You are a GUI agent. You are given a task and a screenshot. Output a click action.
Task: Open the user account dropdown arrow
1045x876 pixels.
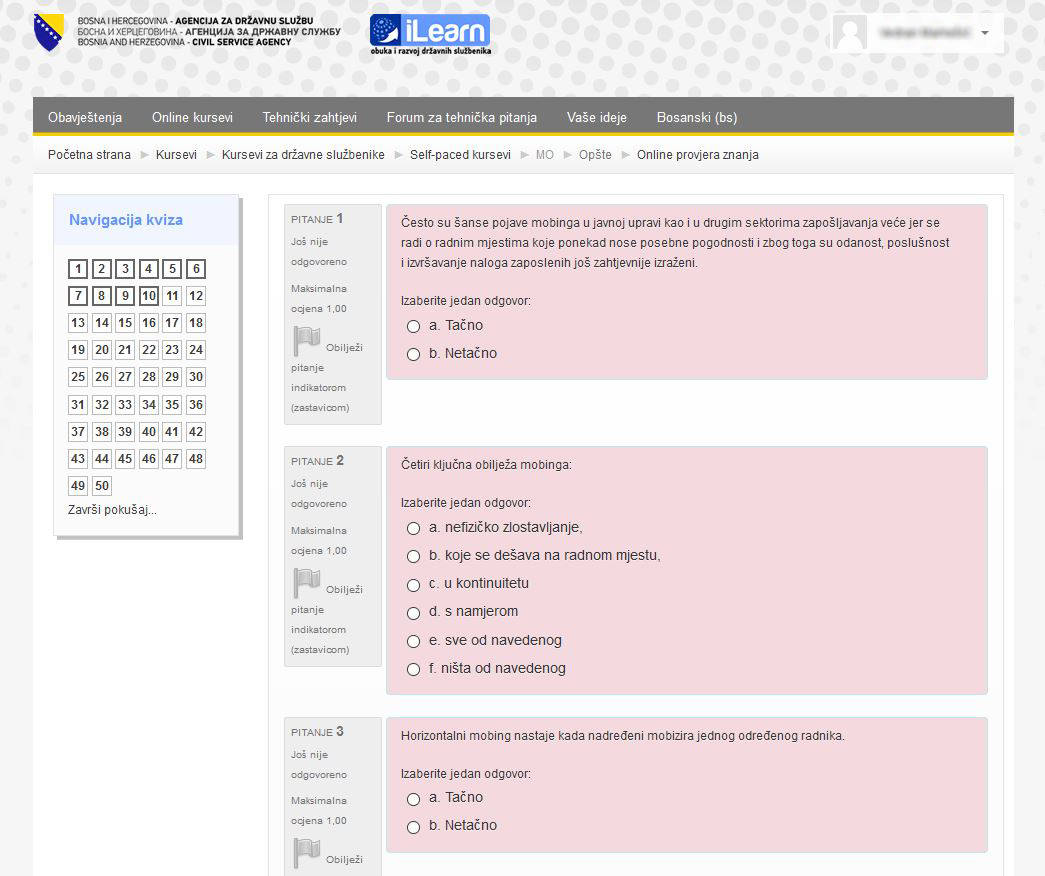[985, 33]
